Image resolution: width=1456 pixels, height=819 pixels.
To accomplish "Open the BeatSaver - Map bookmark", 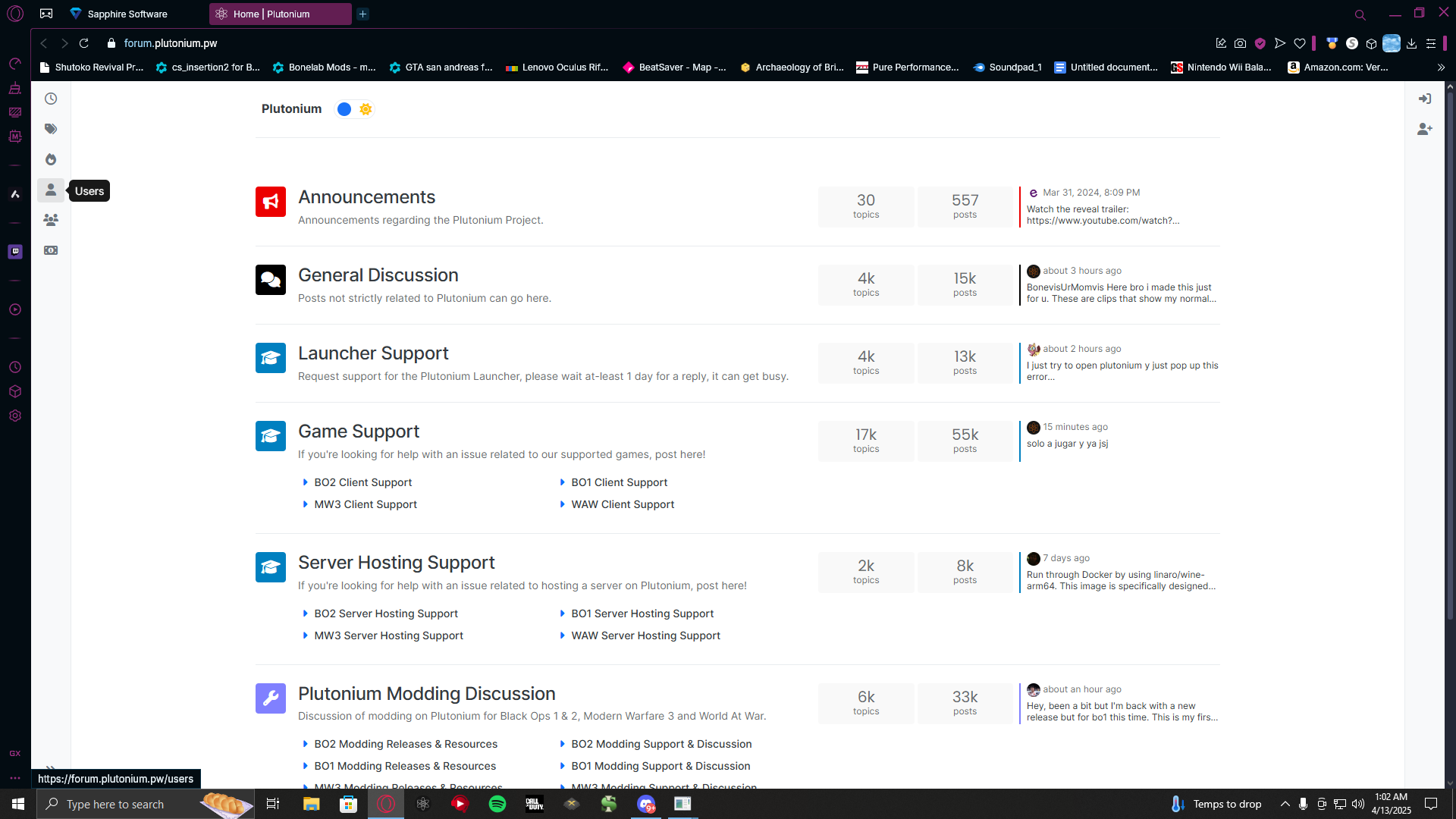I will (x=674, y=67).
